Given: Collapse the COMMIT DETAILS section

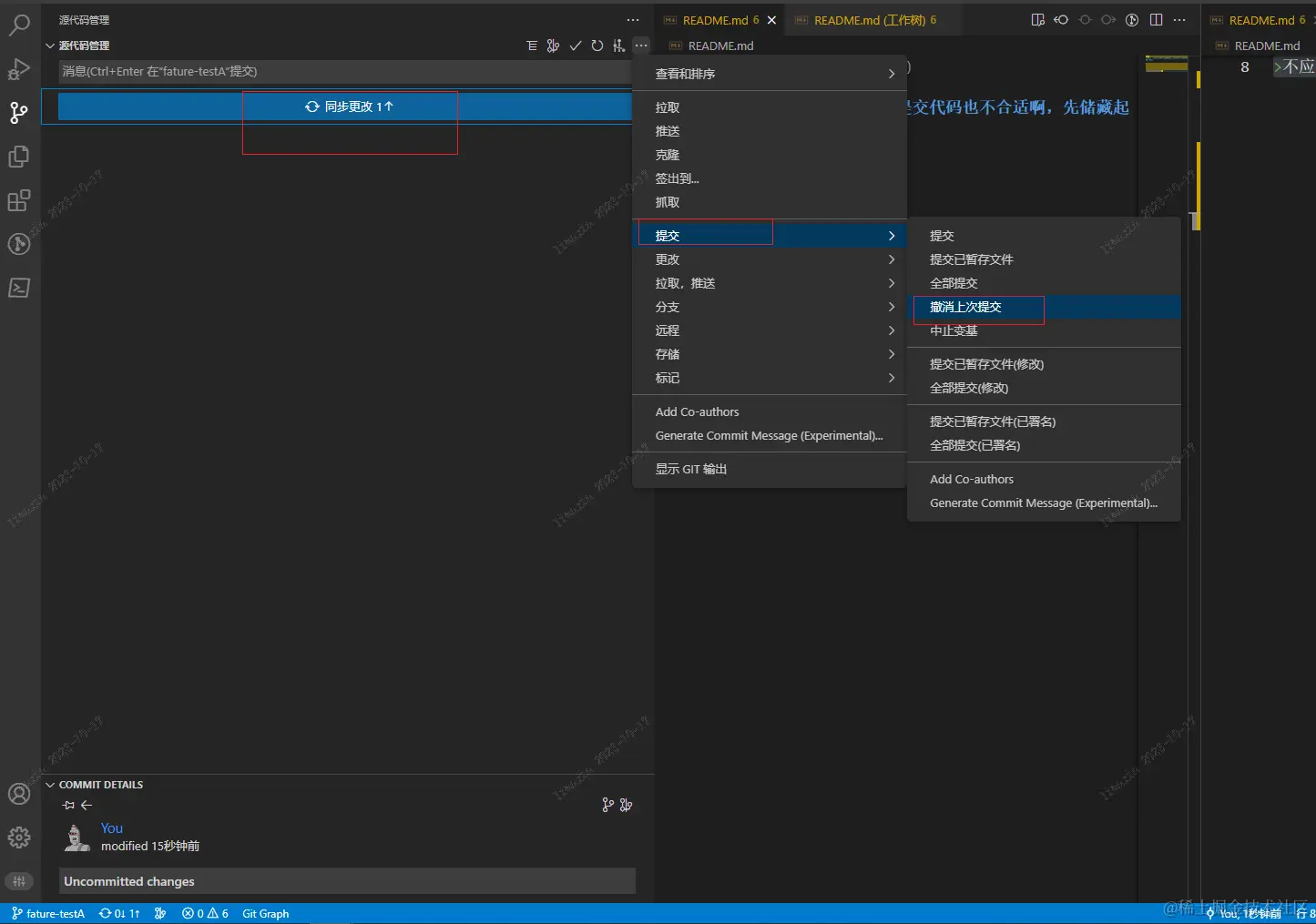Looking at the screenshot, I should coord(100,784).
